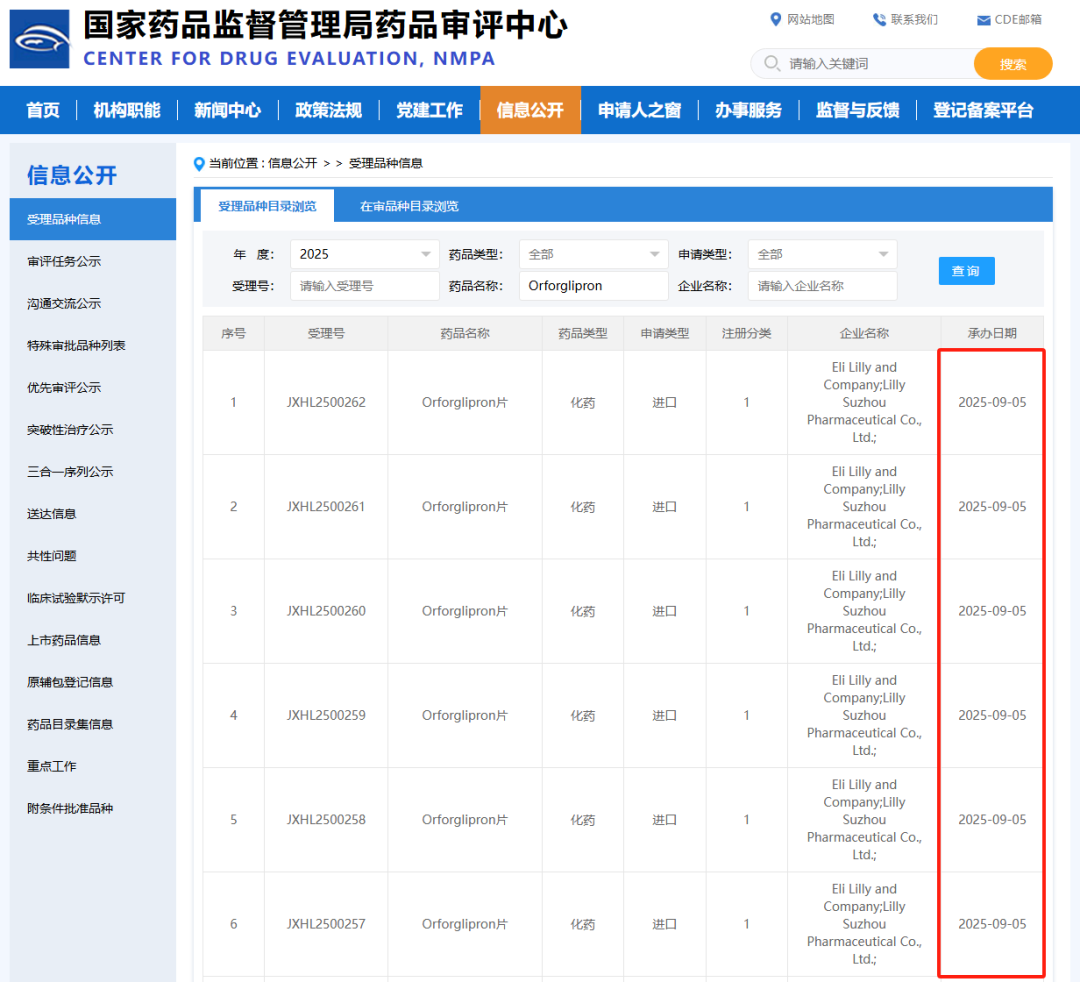
Task: Expand the 年度 2025 dropdown
Action: coord(364,254)
